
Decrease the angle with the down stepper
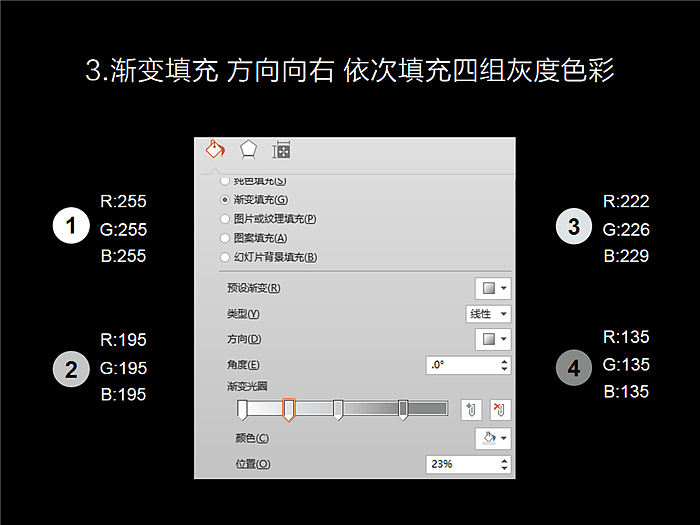coord(504,369)
